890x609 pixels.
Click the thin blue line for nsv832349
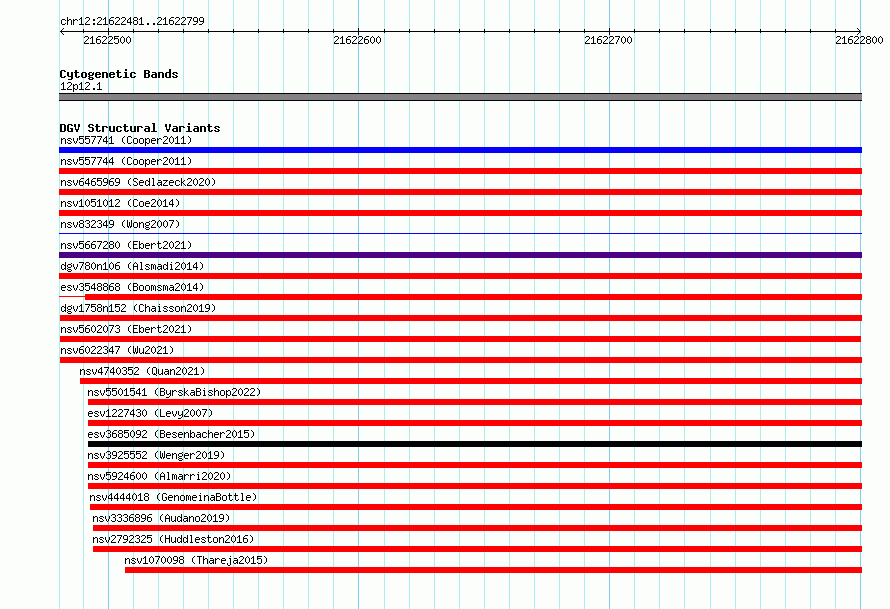point(460,233)
